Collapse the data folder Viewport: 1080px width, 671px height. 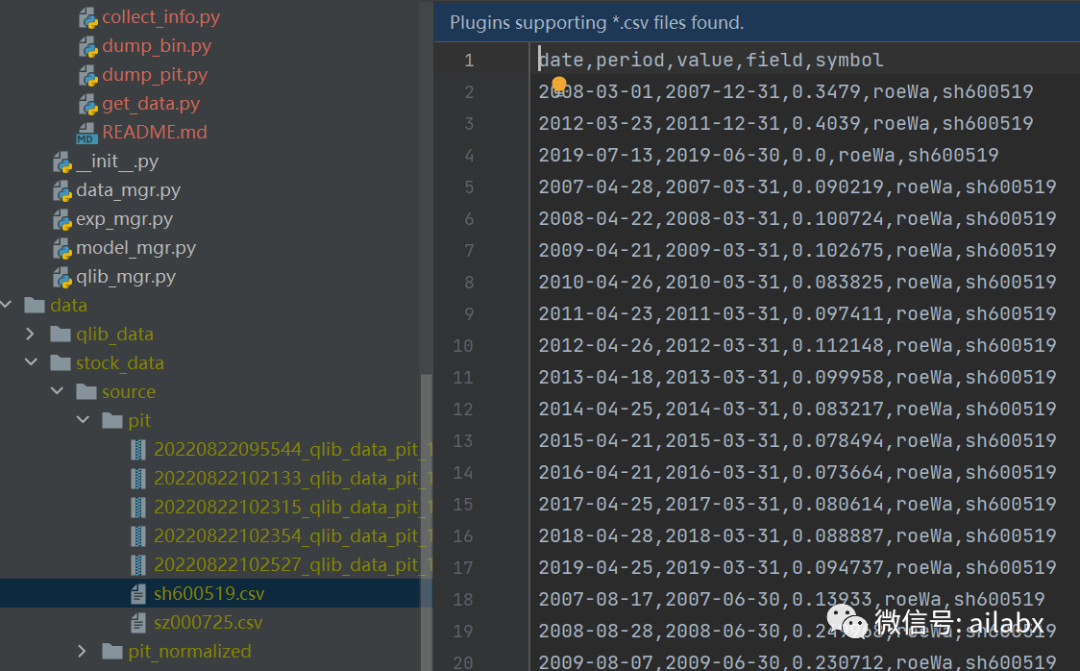pyautogui.click(x=6, y=304)
